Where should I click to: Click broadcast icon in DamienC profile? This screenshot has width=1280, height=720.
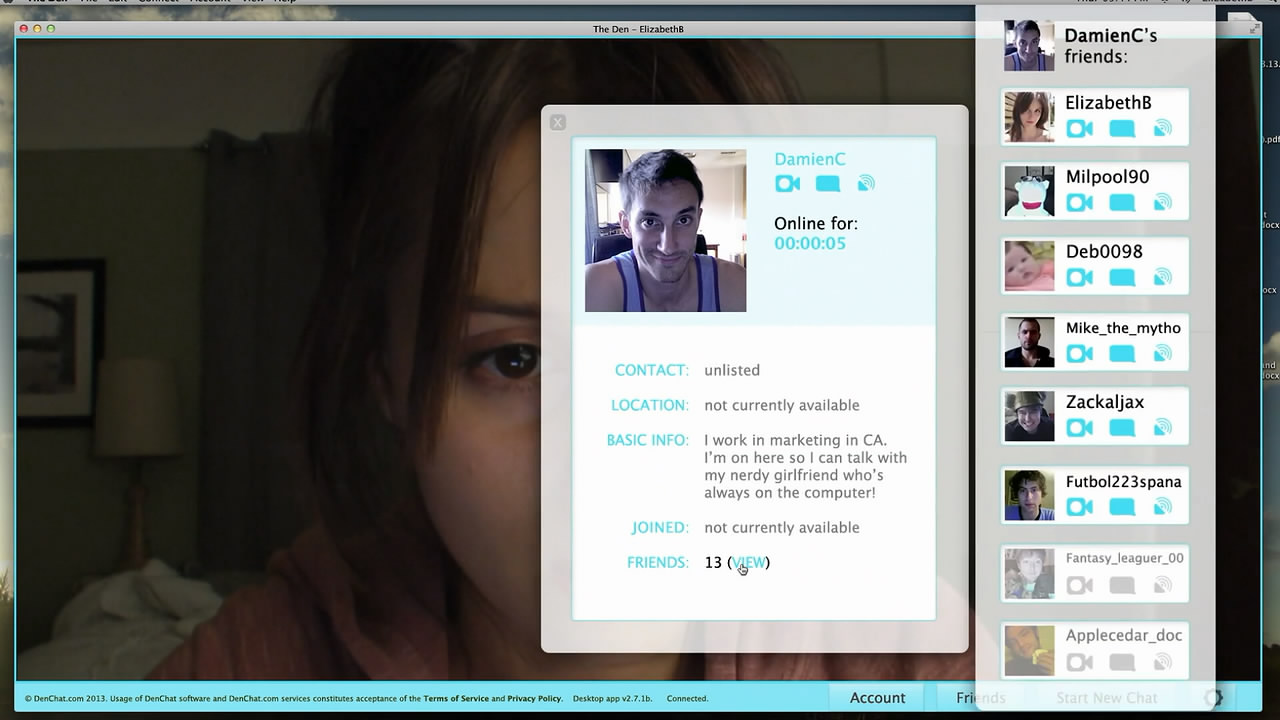[x=866, y=184]
